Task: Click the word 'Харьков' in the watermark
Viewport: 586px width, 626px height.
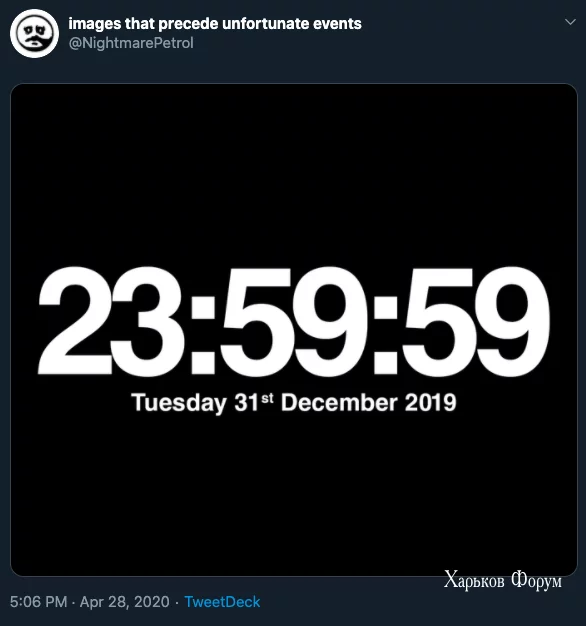Action: 474,580
